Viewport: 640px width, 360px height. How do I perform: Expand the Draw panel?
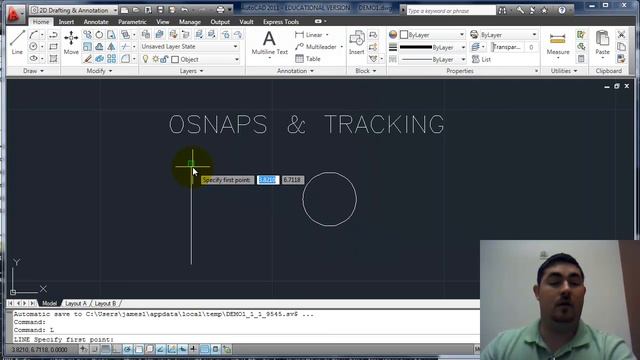[33, 71]
